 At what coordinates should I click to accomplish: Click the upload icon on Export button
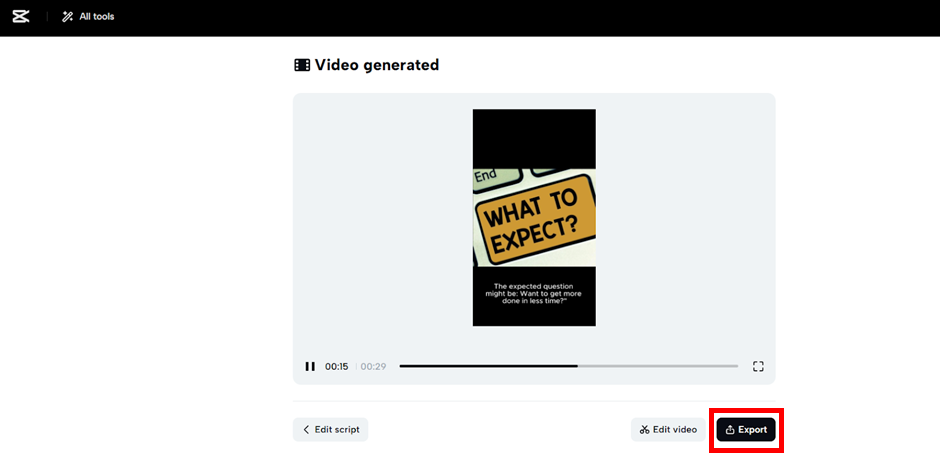pyautogui.click(x=730, y=430)
